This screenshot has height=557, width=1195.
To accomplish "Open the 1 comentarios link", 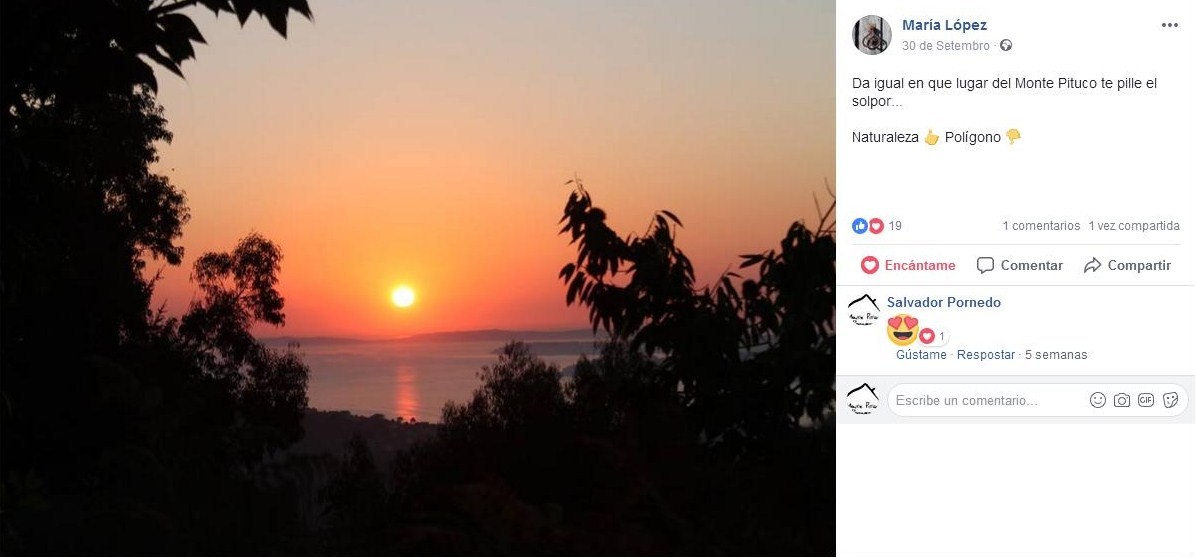I will (x=1041, y=226).
